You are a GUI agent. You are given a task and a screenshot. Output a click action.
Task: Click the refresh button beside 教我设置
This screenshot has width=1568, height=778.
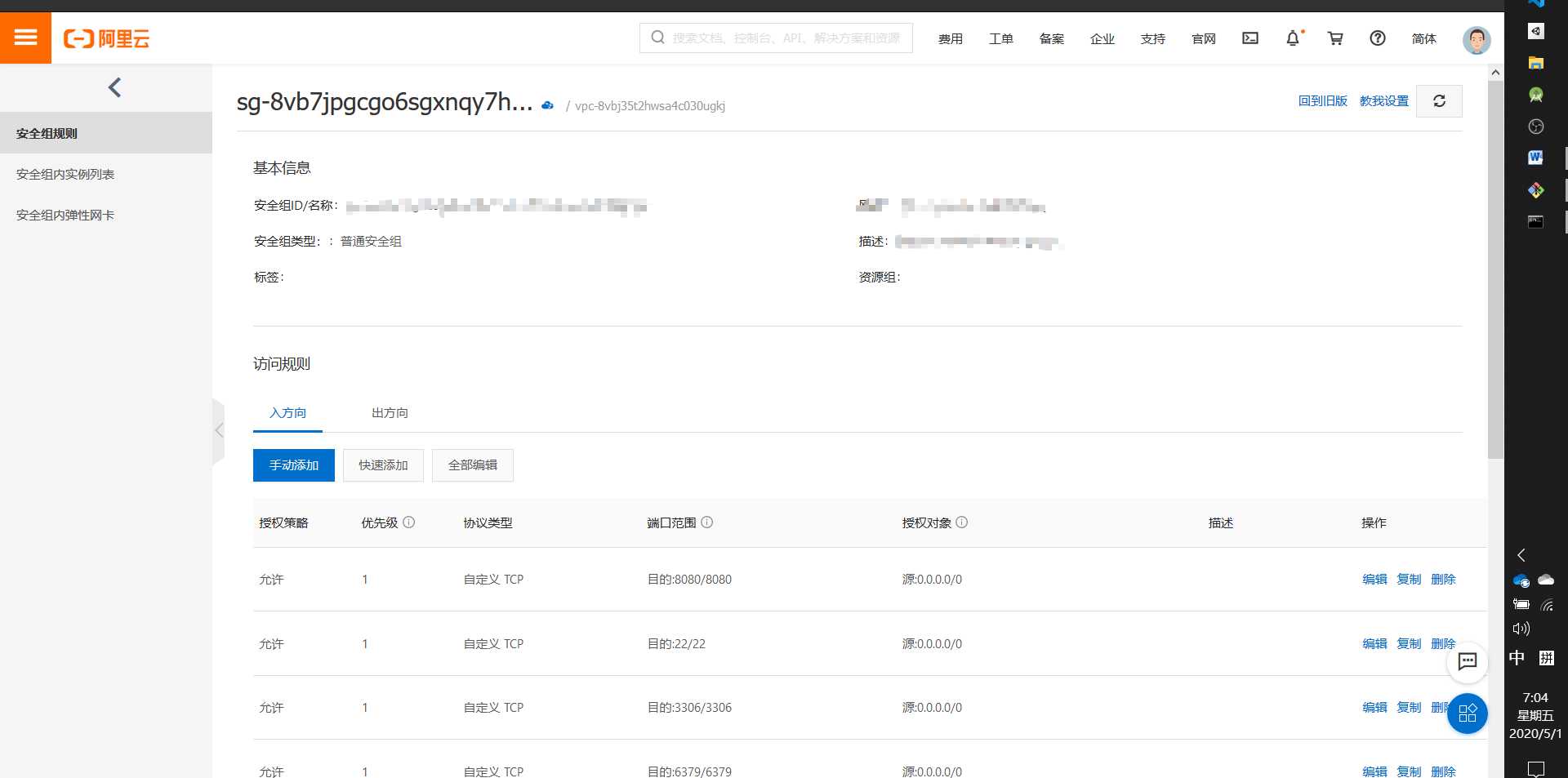[x=1439, y=101]
